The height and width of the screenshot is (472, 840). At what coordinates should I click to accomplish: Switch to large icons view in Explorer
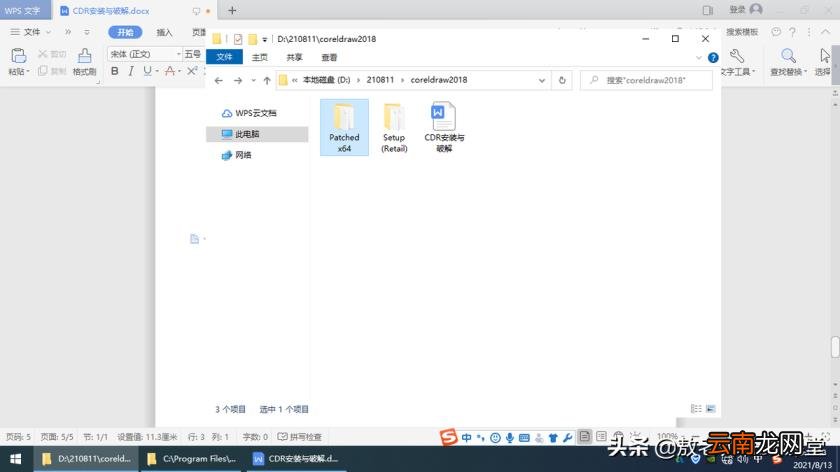click(x=710, y=409)
